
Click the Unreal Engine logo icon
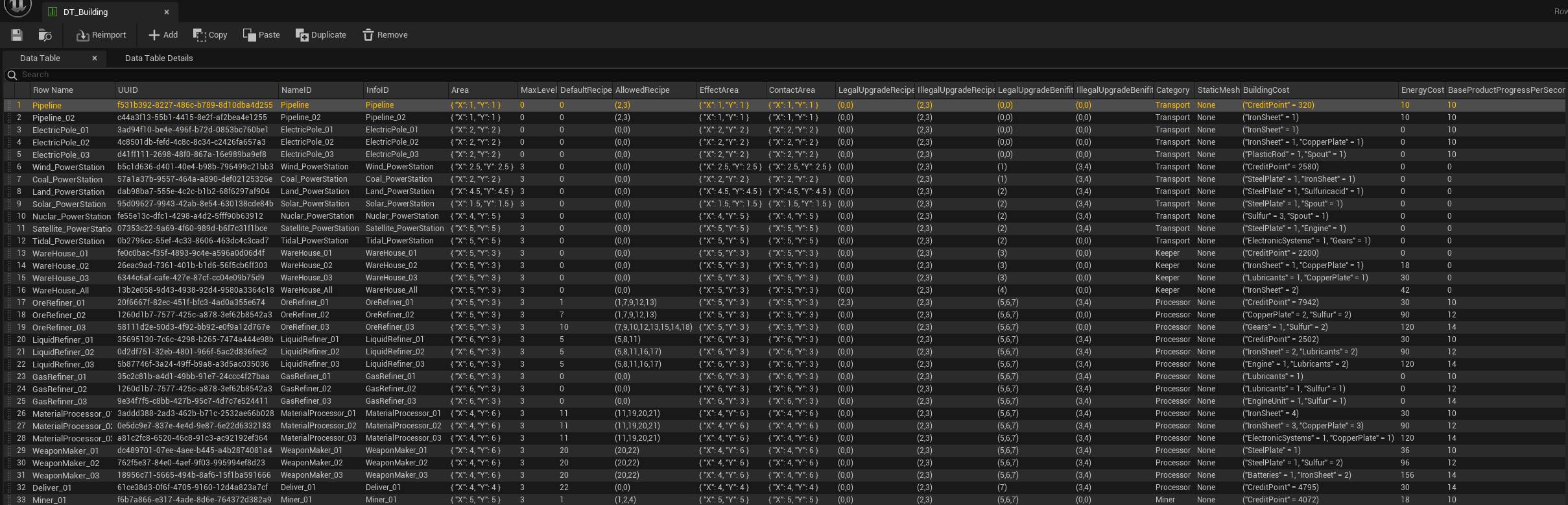point(18,7)
